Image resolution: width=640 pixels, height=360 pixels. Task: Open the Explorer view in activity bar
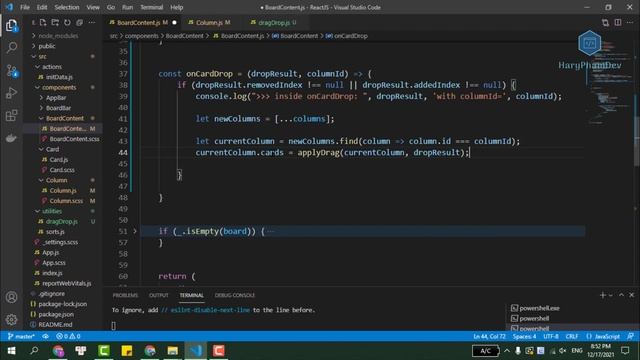click(x=11, y=26)
